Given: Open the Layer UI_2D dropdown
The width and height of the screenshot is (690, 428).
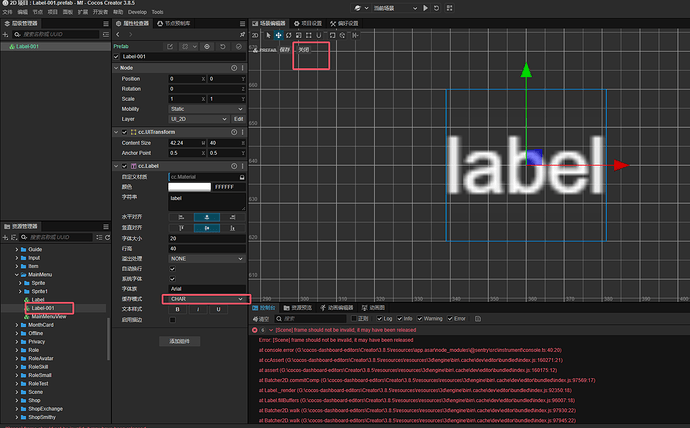Looking at the screenshot, I should click(x=199, y=119).
